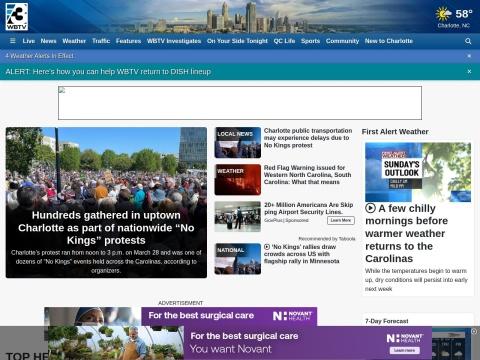Click the 'While the temperatures begin to warm' summary
Screen dimensions: 480x360
pos(416,280)
